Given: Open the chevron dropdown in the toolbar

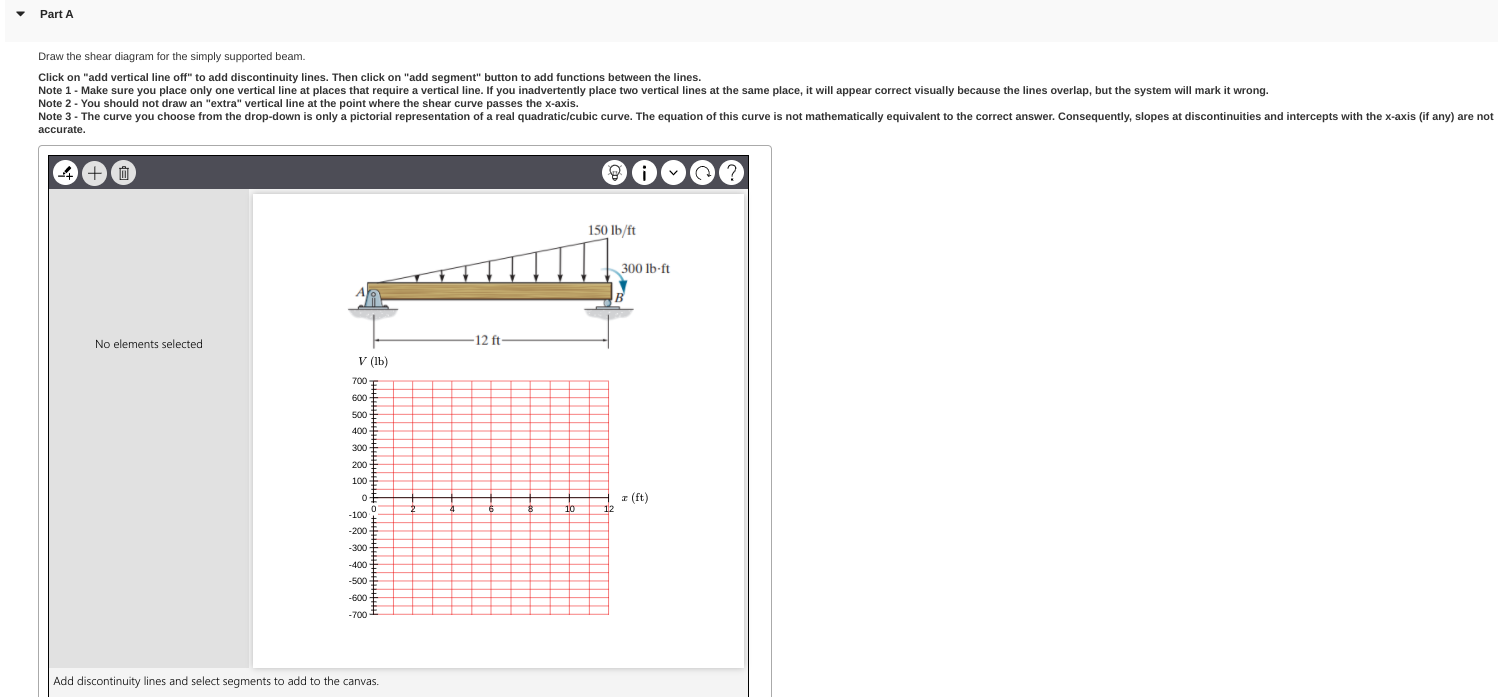Looking at the screenshot, I should pyautogui.click(x=673, y=172).
